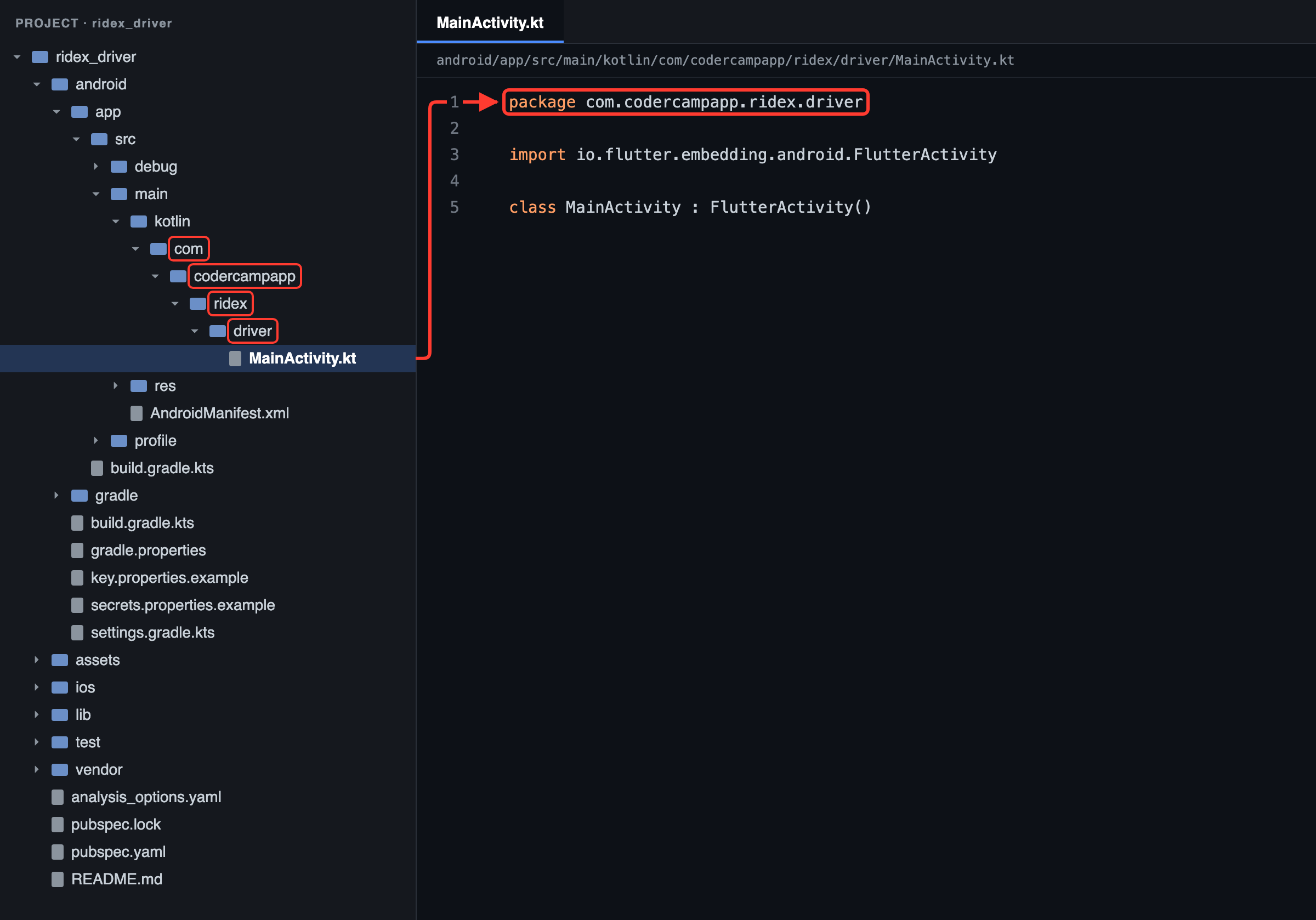Select the com folder in tree
Viewport: 1316px width, 920px height.
(189, 249)
